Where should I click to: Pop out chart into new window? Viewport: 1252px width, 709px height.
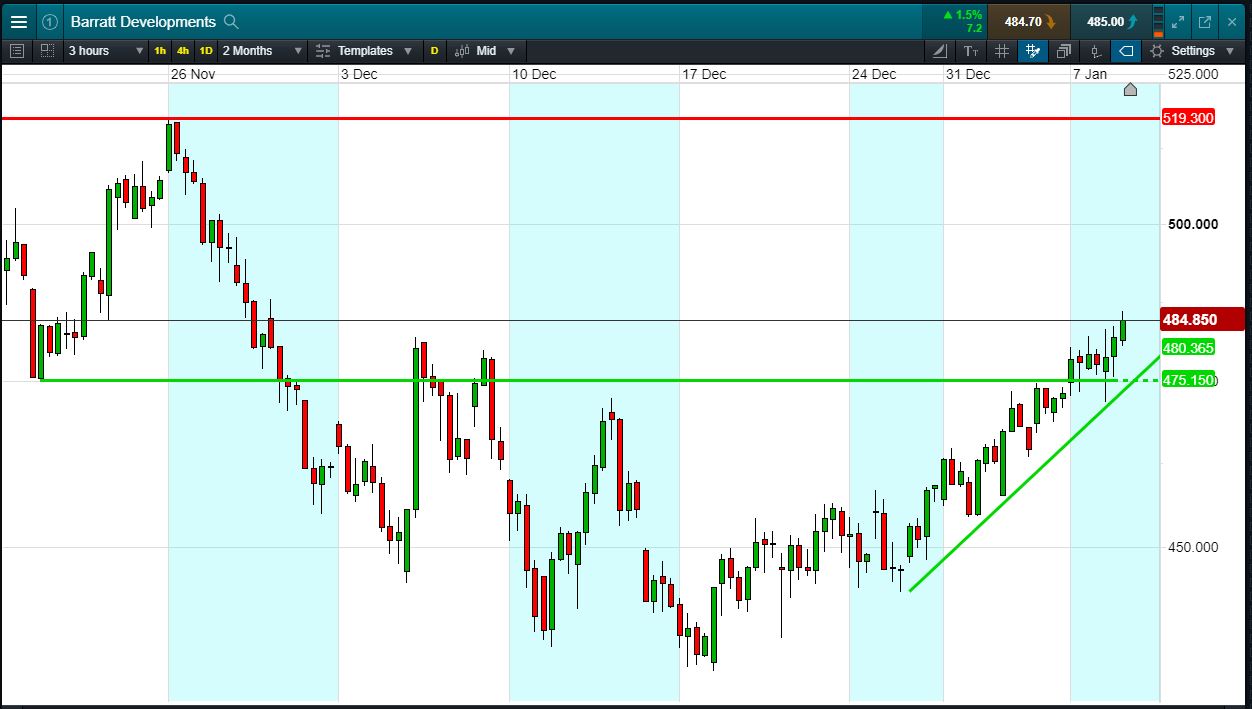[x=1205, y=21]
